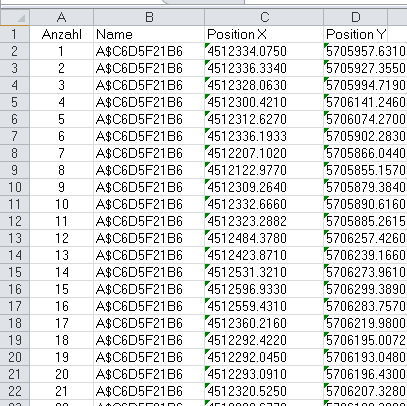Select cell with Anzahl value 10

coord(61,204)
